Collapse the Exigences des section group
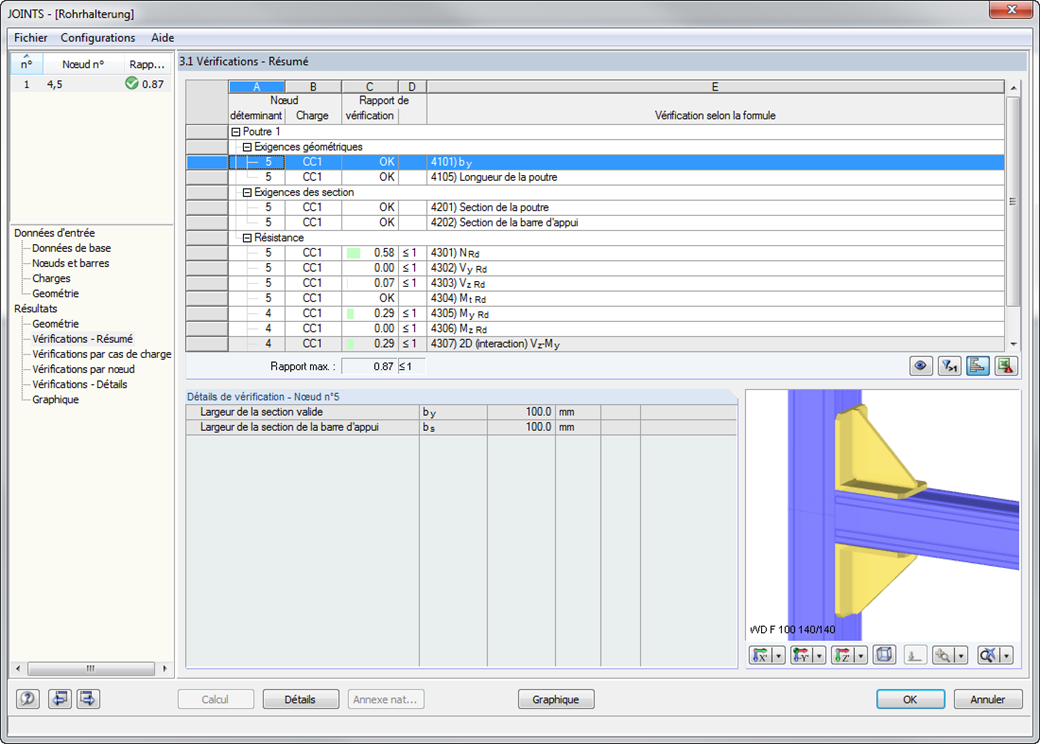The image size is (1040, 744). pyautogui.click(x=247, y=192)
